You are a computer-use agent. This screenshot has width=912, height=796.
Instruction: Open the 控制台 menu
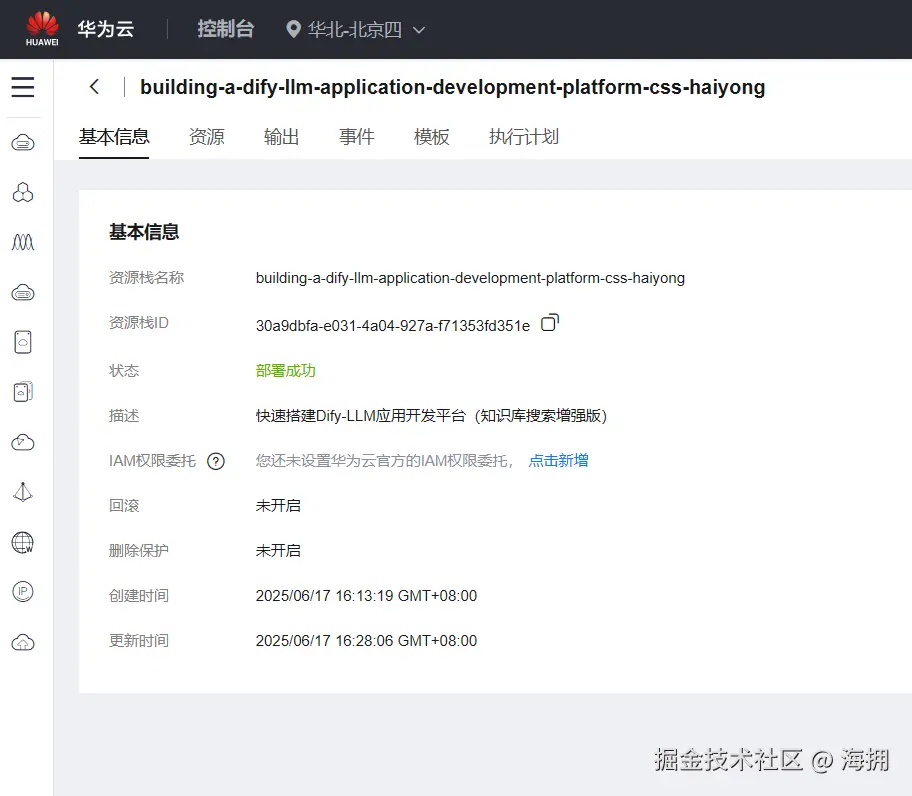(226, 29)
